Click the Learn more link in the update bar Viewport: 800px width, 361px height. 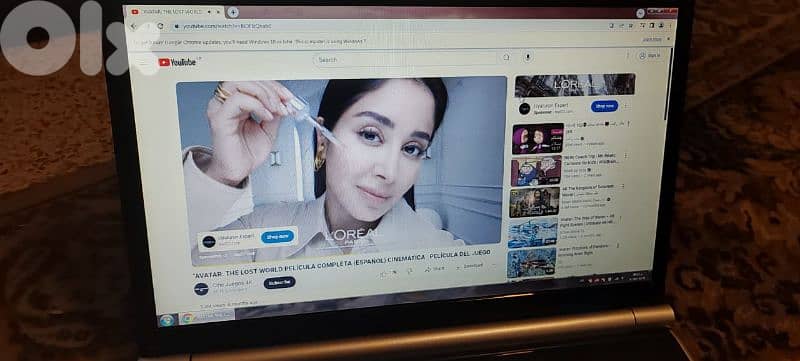tap(652, 39)
